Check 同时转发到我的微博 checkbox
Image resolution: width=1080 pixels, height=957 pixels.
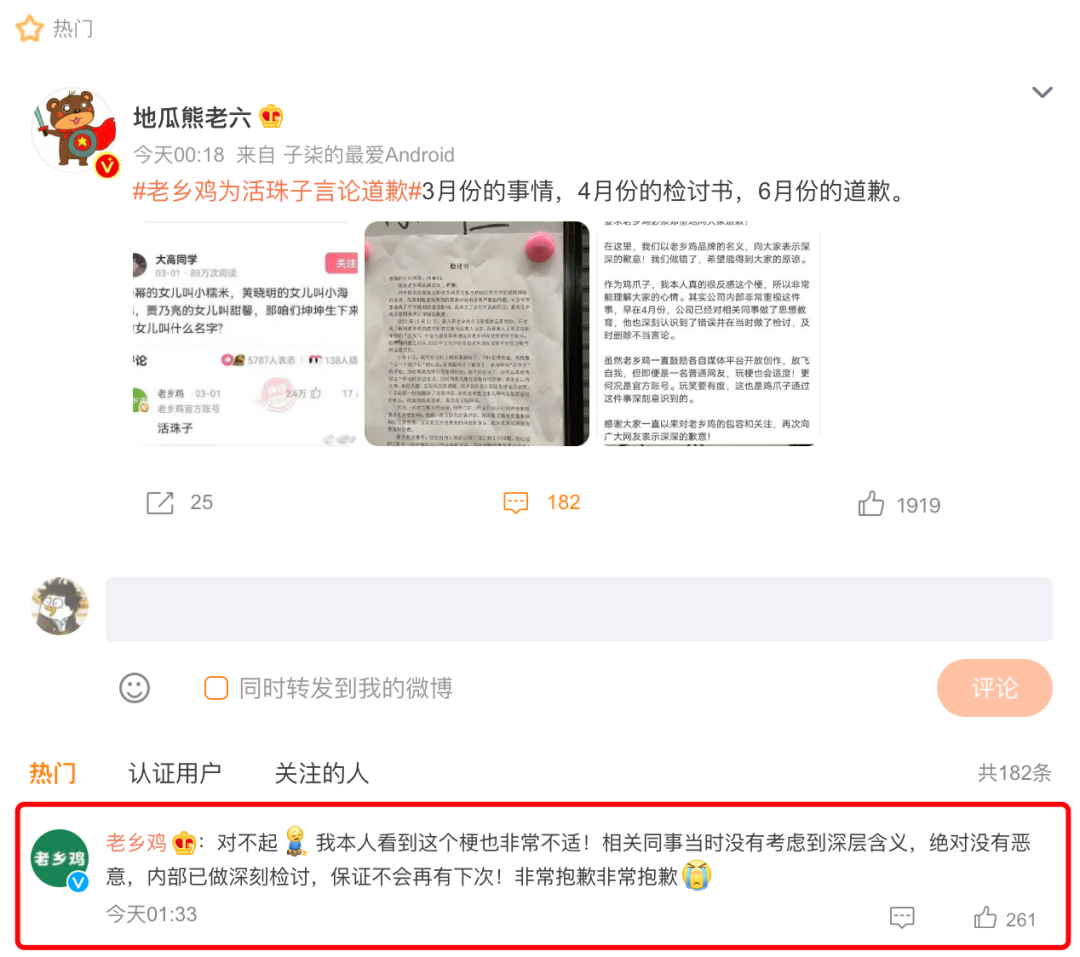click(x=216, y=688)
